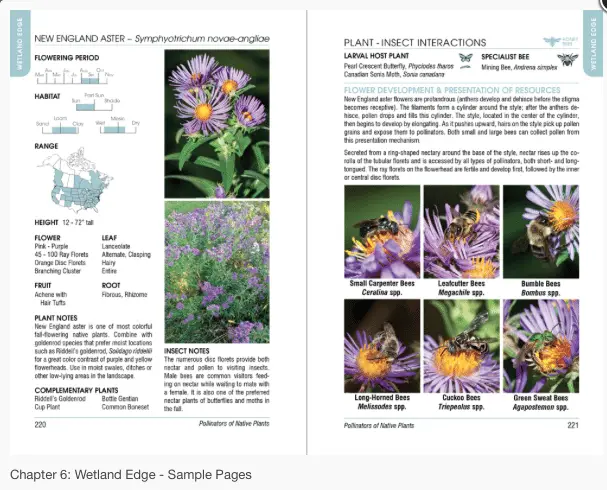Viewport: 607px width, 490px height.
Task: Click the Specialist Bee label
Action: [x=505, y=57]
